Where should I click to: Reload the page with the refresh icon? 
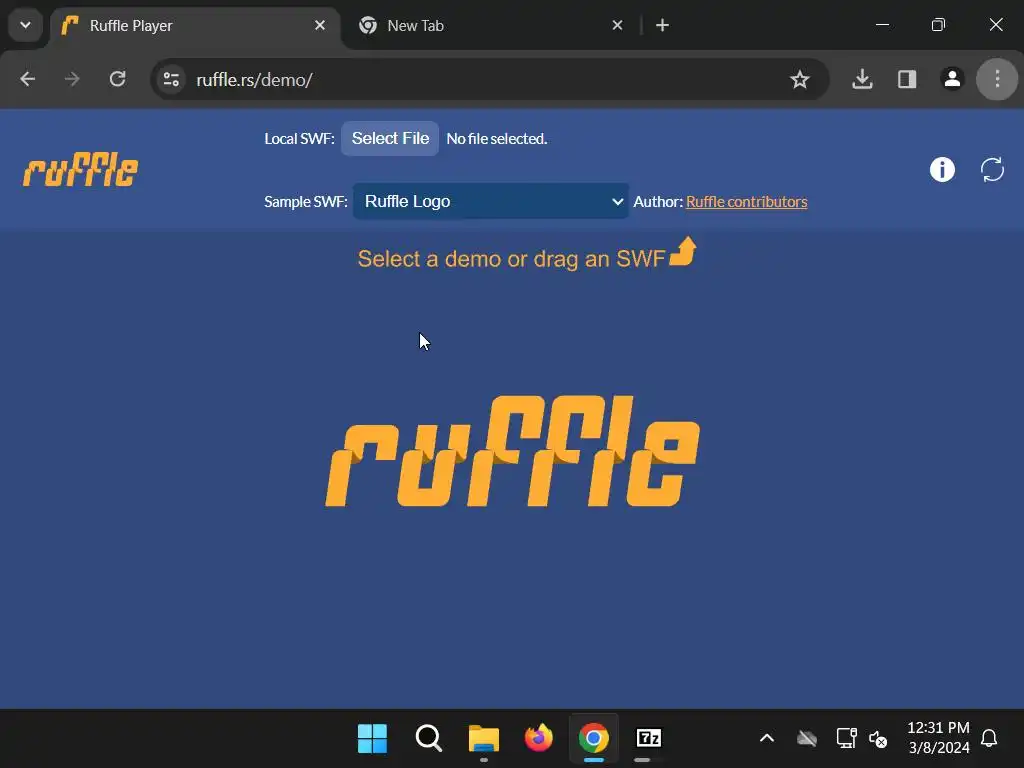(118, 80)
